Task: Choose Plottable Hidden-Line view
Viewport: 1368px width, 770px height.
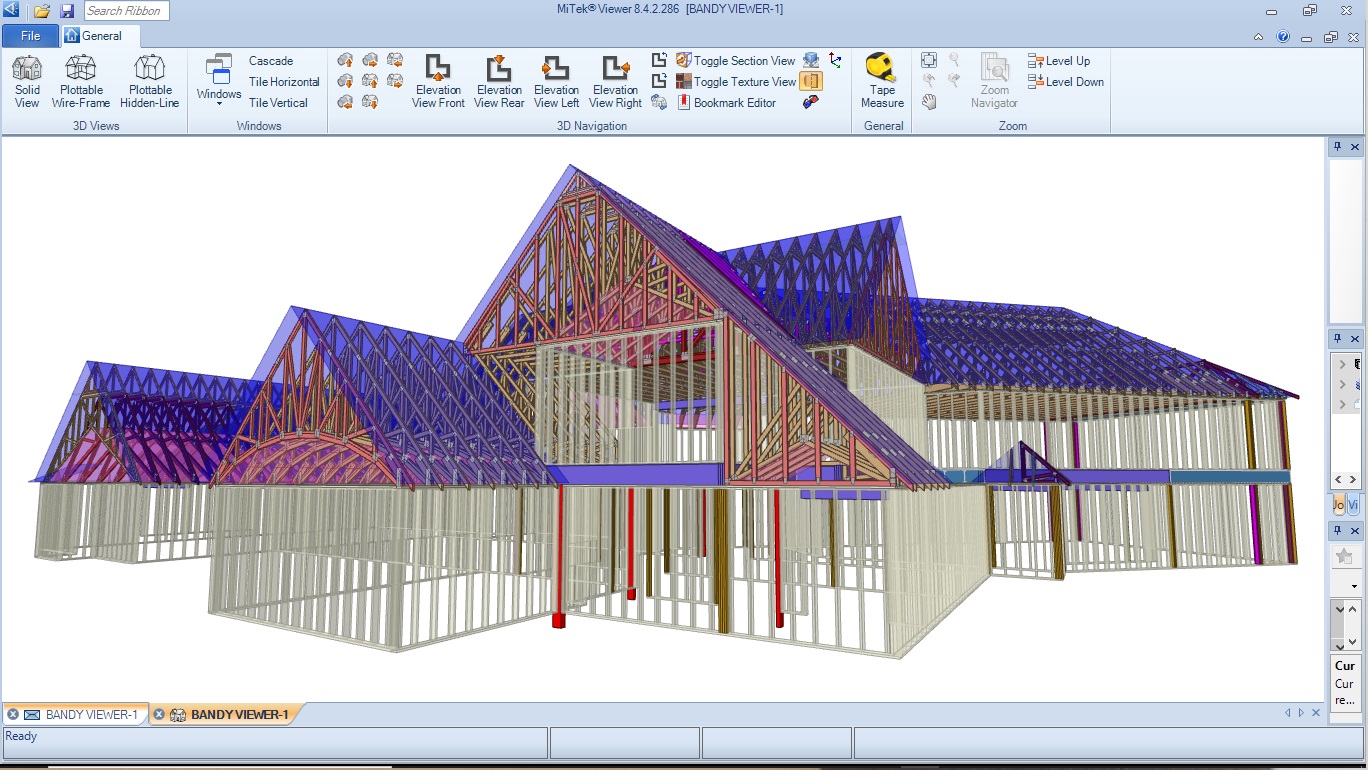Action: [150, 81]
